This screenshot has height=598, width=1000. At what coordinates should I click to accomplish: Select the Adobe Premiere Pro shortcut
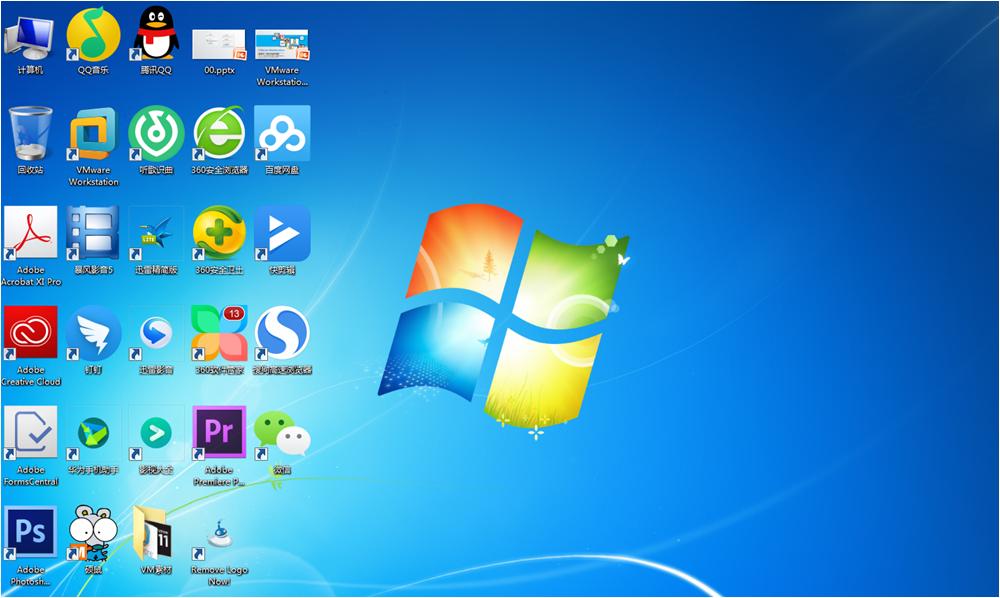click(x=219, y=433)
